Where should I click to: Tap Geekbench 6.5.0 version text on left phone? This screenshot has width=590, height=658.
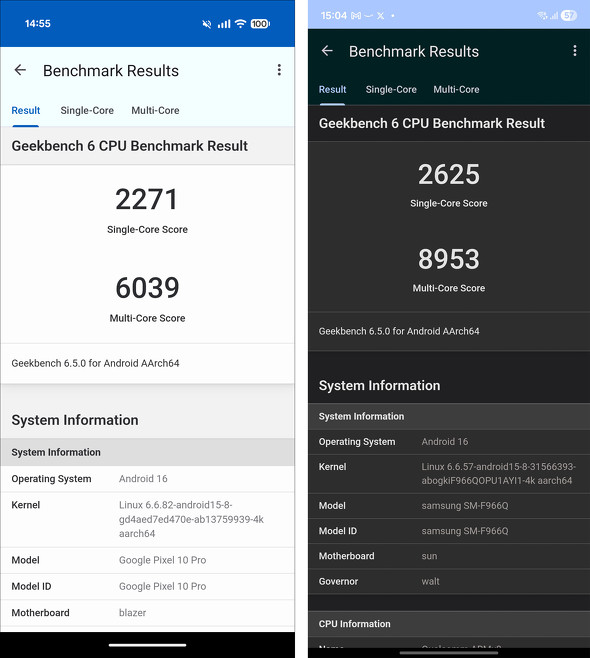(95, 363)
